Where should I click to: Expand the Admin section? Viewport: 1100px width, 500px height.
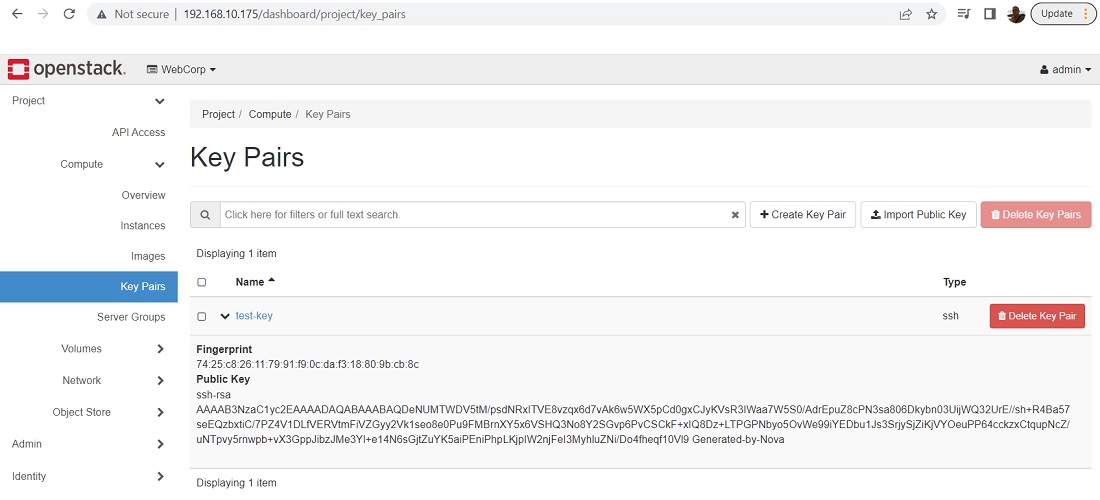160,444
